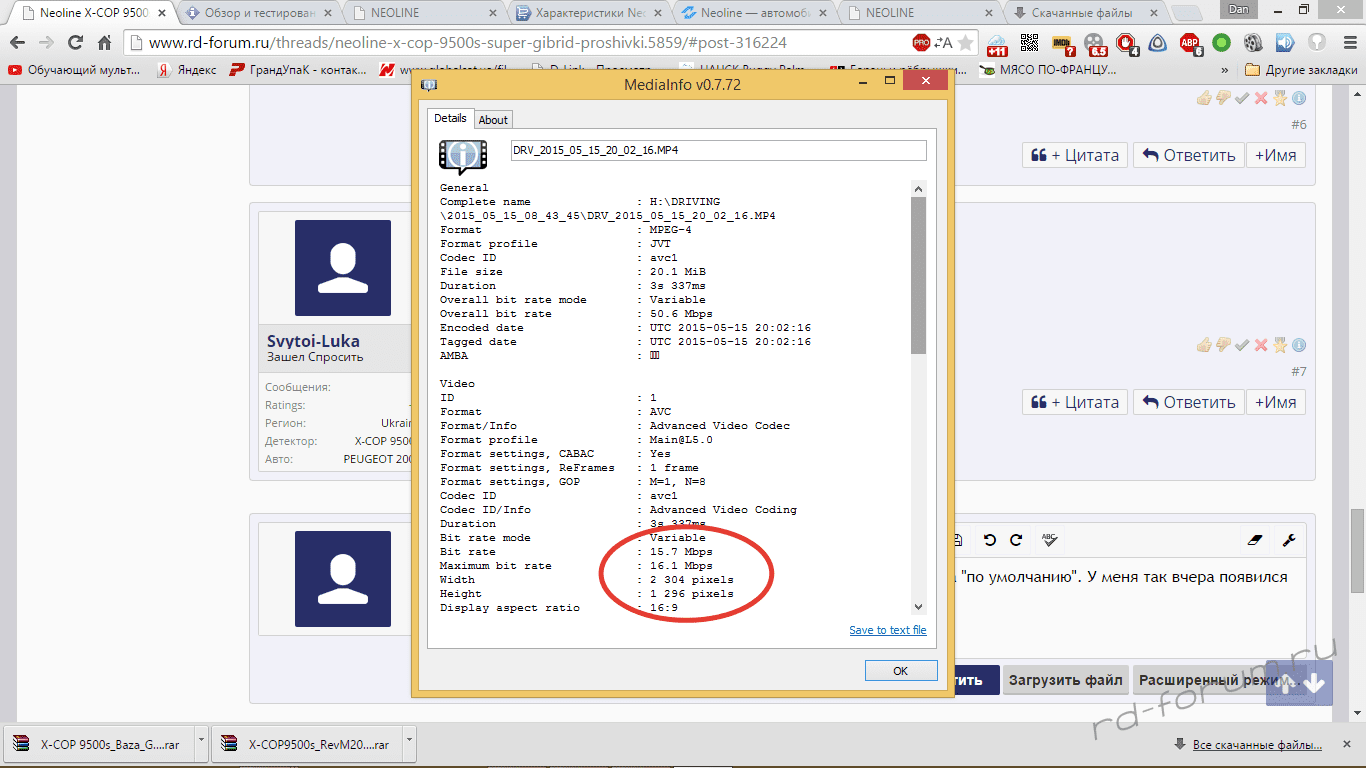Screen dimensions: 1366x768
Task: Click MediaInfo film icon beside the filename
Action: [x=463, y=156]
